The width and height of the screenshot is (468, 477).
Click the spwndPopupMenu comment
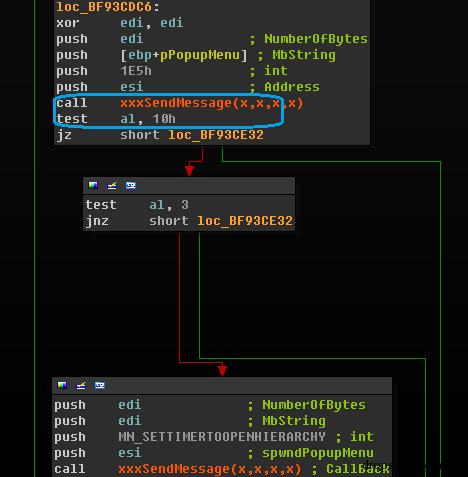(318, 453)
